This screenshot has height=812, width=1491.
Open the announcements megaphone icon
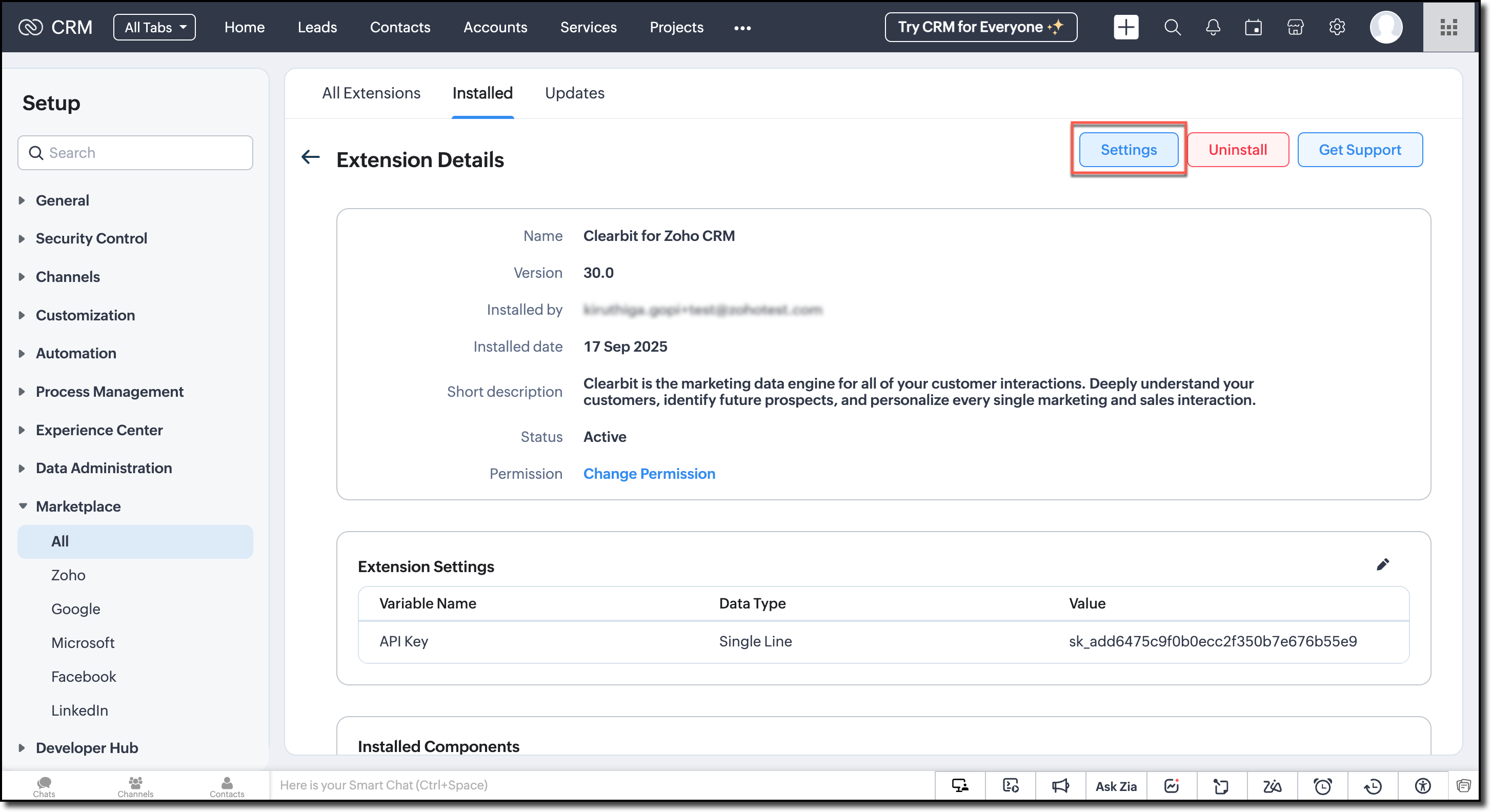point(1060,786)
